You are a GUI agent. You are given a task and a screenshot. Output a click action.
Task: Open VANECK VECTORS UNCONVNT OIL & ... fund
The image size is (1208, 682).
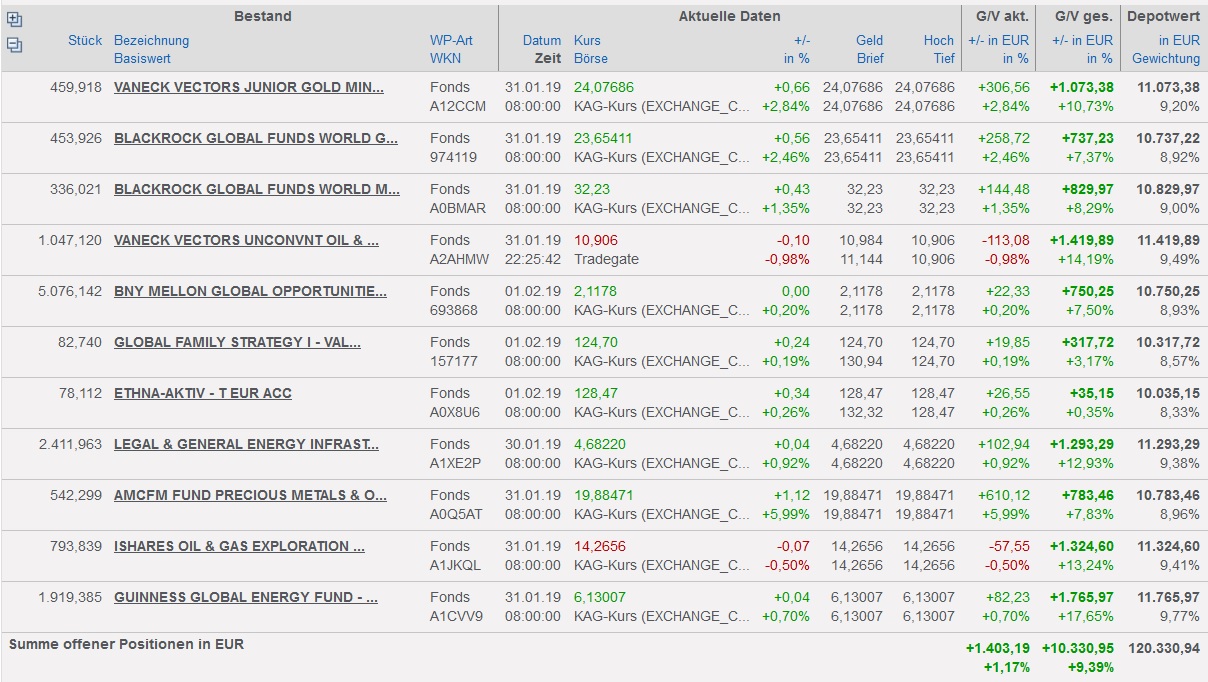[247, 240]
